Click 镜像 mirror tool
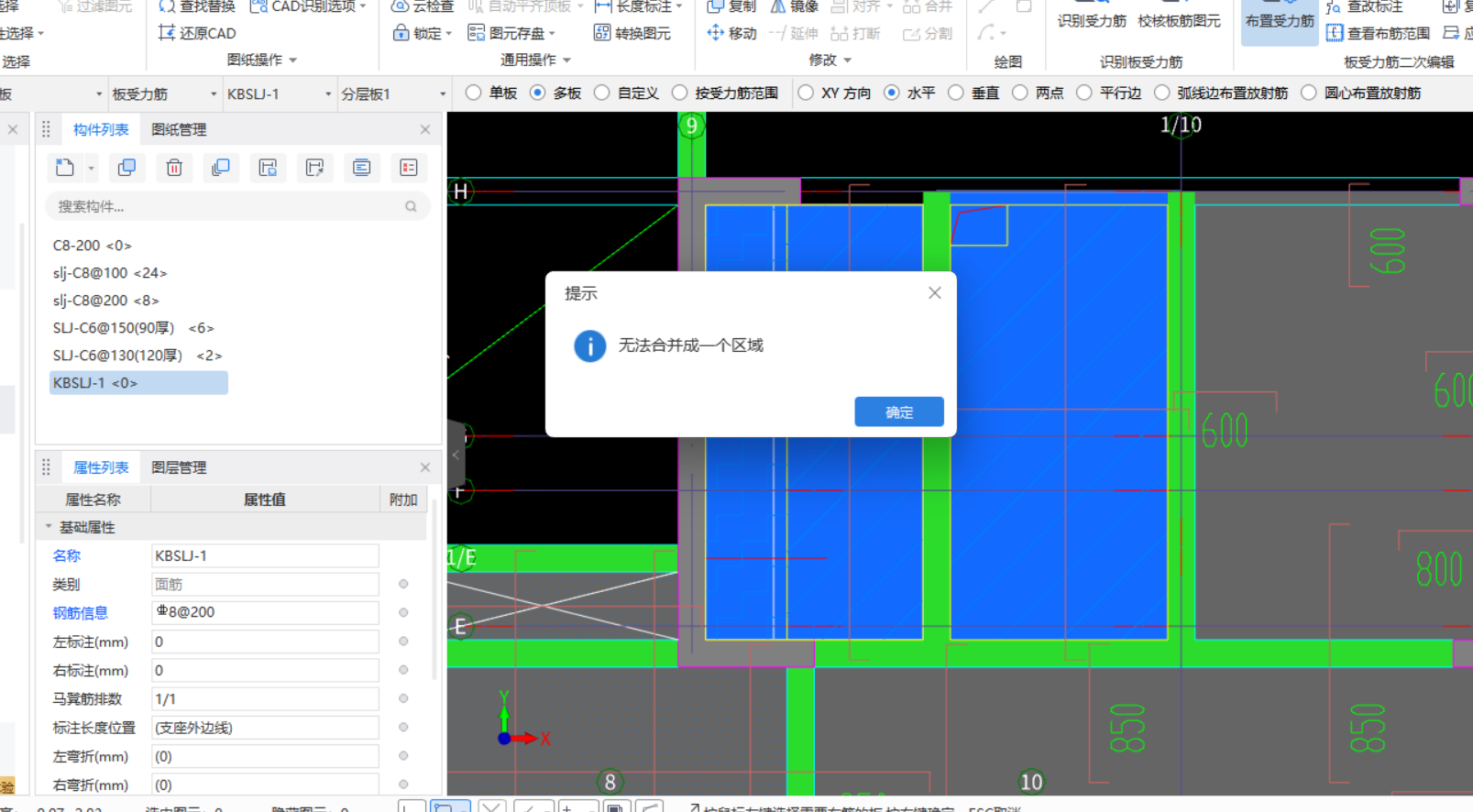The image size is (1473, 812). click(x=794, y=6)
